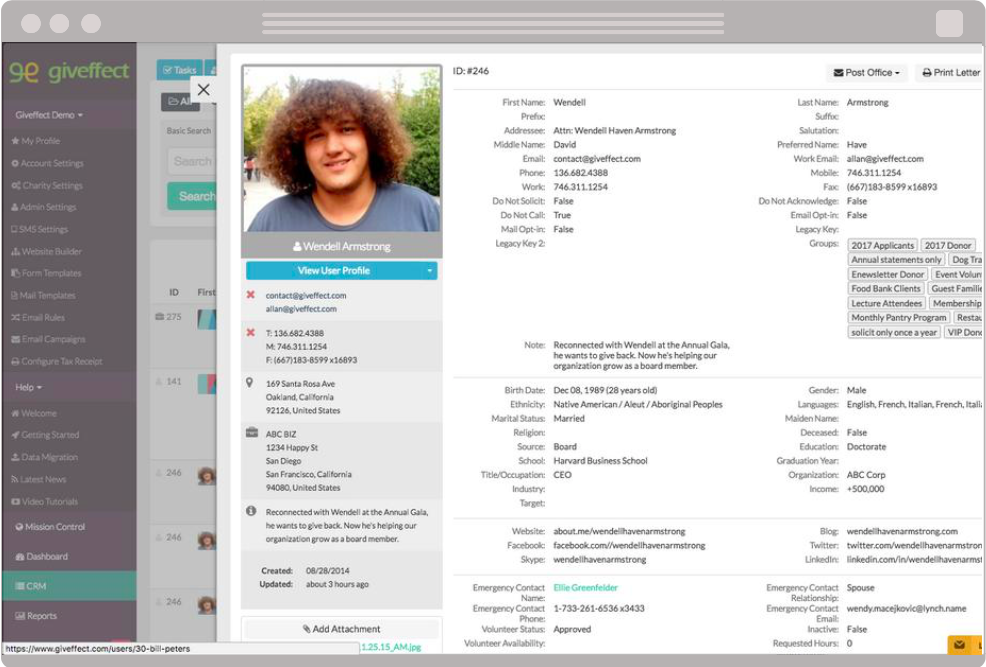986x667 pixels.
Task: Go to Mission Control
Action: tap(50, 527)
